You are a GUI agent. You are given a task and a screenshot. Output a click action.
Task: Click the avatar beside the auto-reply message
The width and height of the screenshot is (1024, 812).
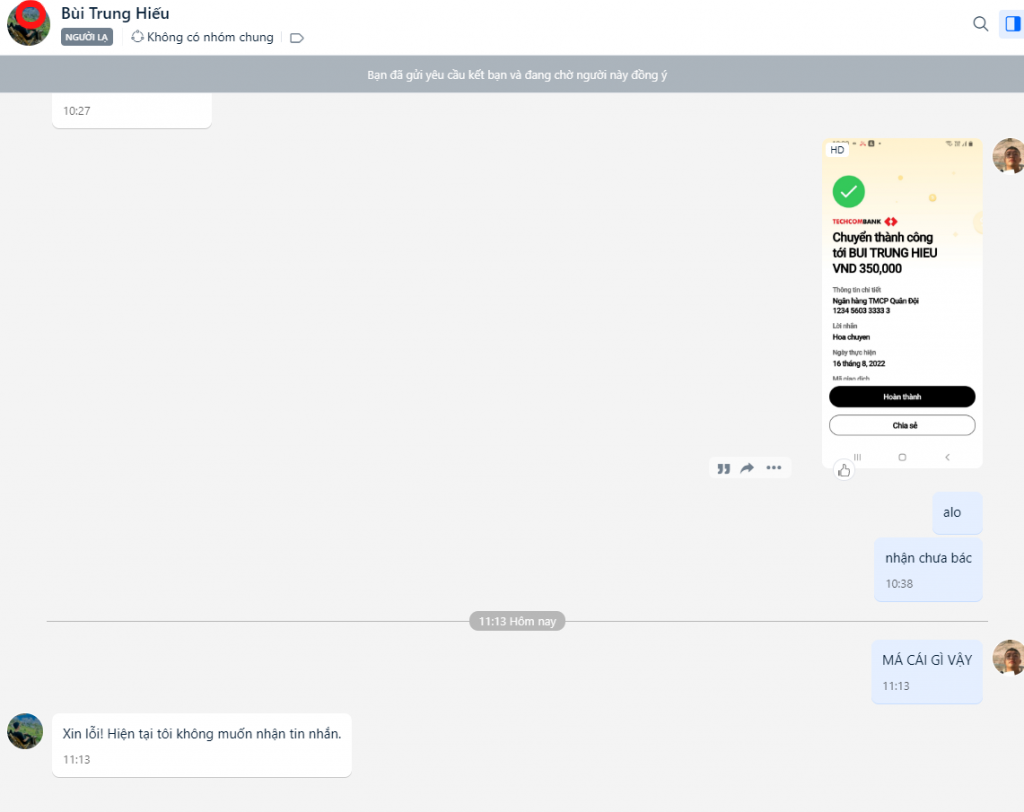pos(25,731)
